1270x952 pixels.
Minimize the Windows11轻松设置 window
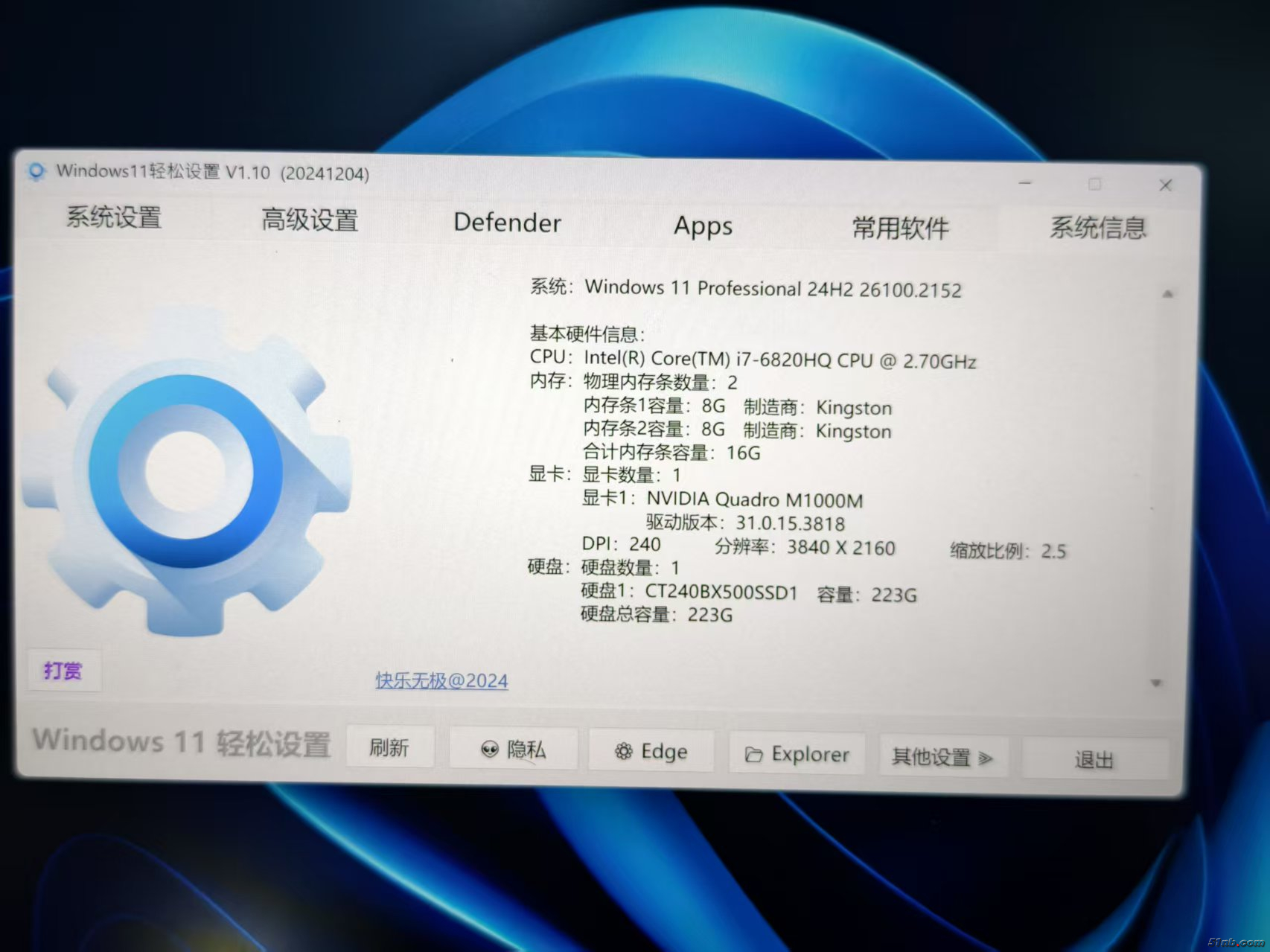[1025, 183]
